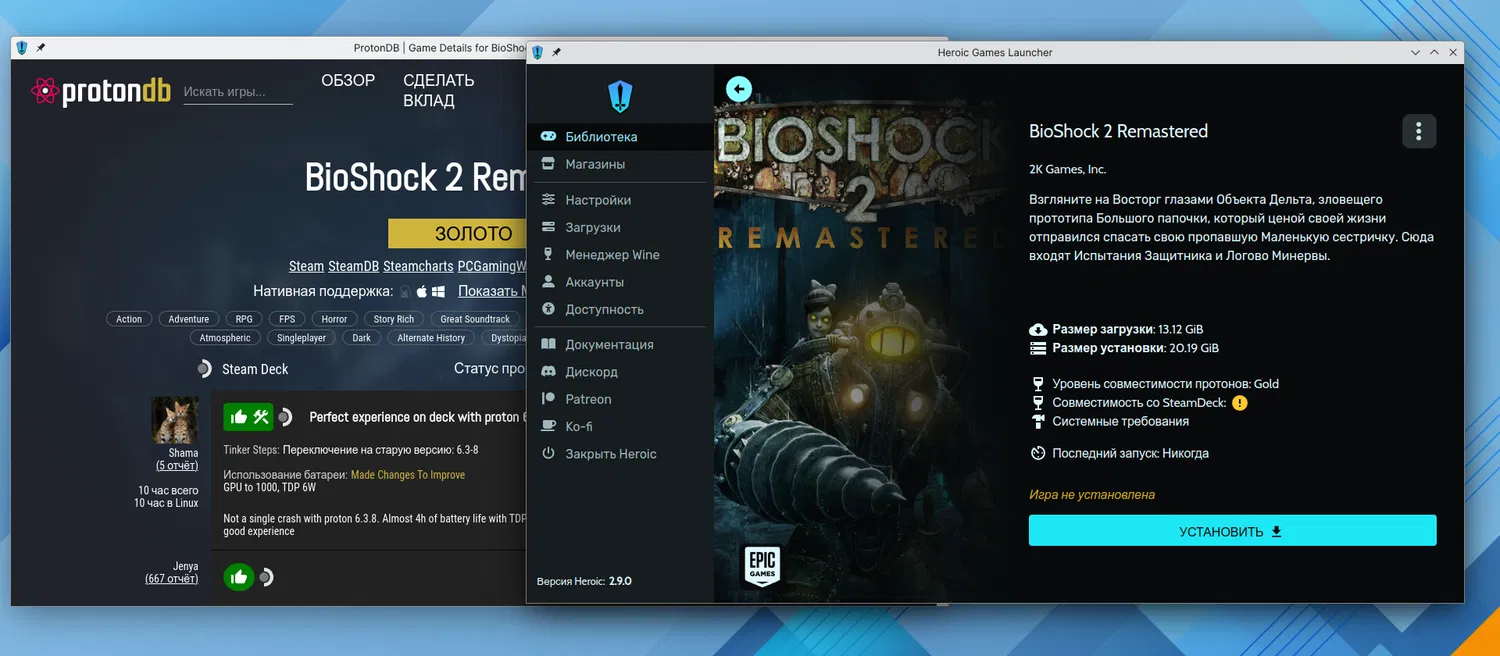Click thumbs-up badge on Jenya's report

(x=238, y=577)
